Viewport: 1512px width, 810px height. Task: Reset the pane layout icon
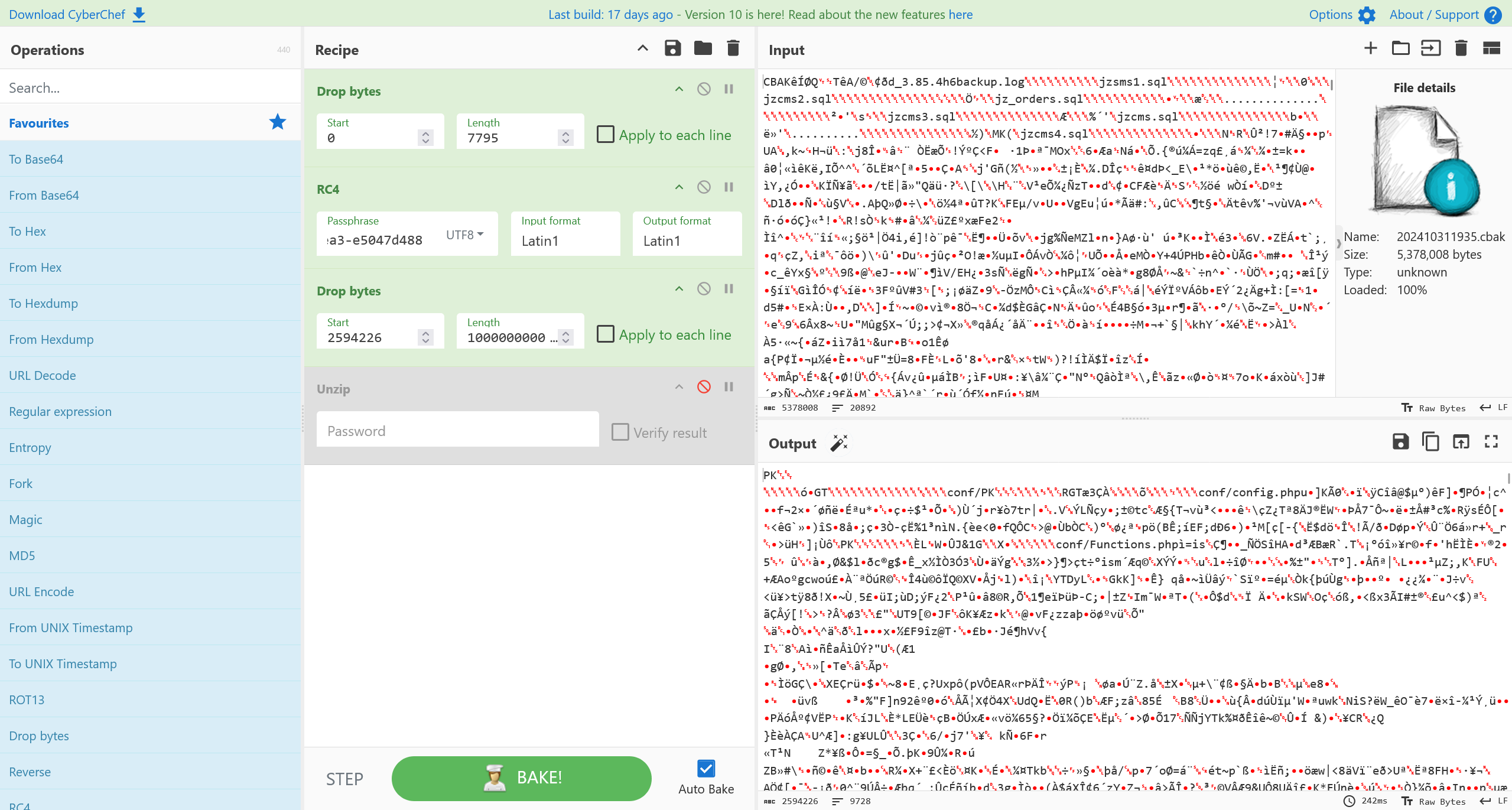(1491, 48)
